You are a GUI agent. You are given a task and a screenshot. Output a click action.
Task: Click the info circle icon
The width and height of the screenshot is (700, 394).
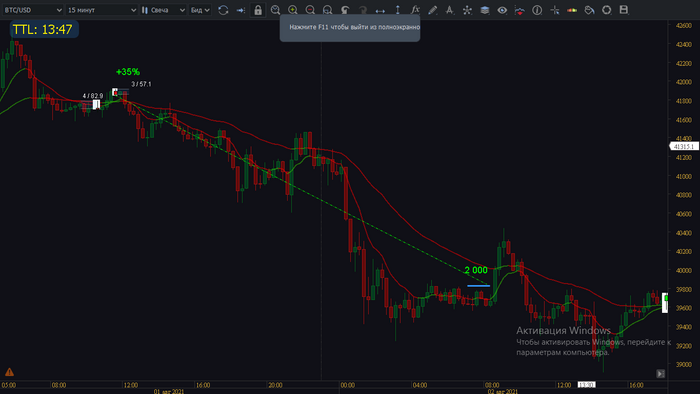click(537, 10)
